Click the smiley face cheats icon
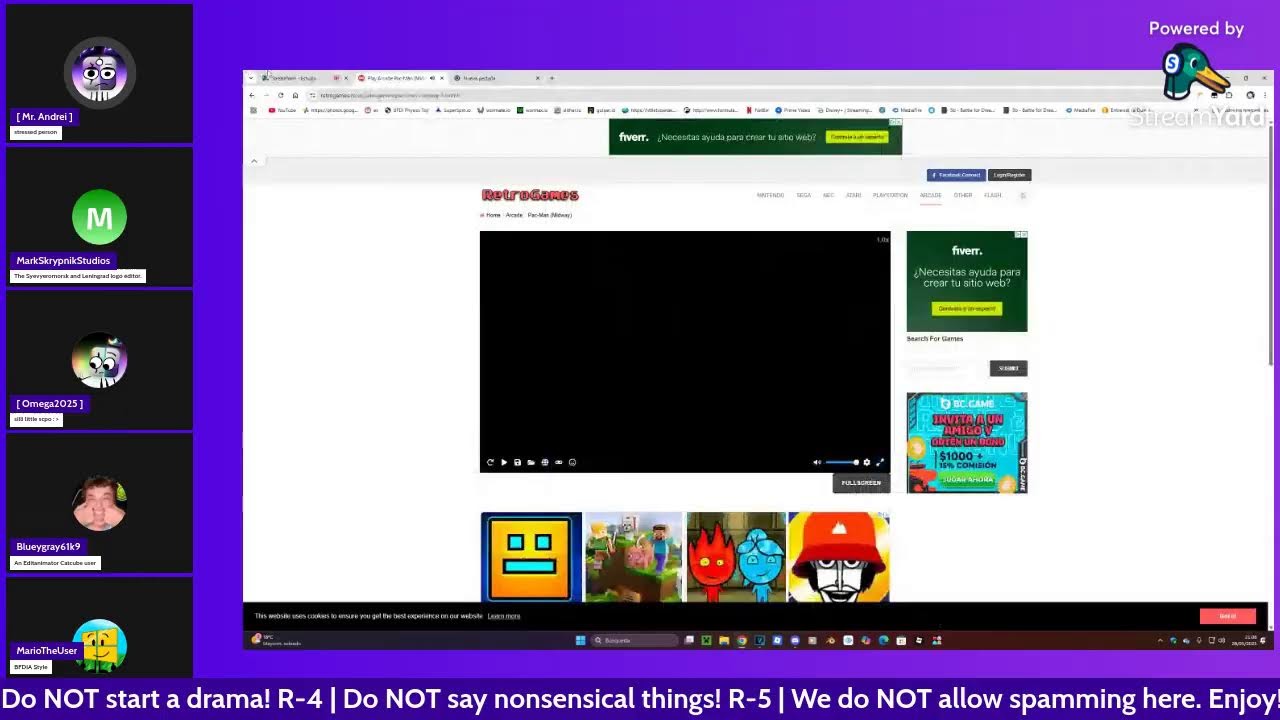The height and width of the screenshot is (720, 1280). (x=572, y=462)
